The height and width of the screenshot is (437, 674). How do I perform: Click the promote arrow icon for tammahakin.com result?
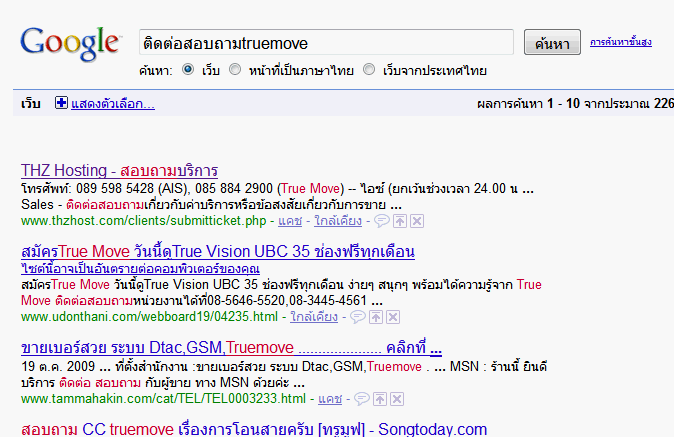[x=380, y=399]
